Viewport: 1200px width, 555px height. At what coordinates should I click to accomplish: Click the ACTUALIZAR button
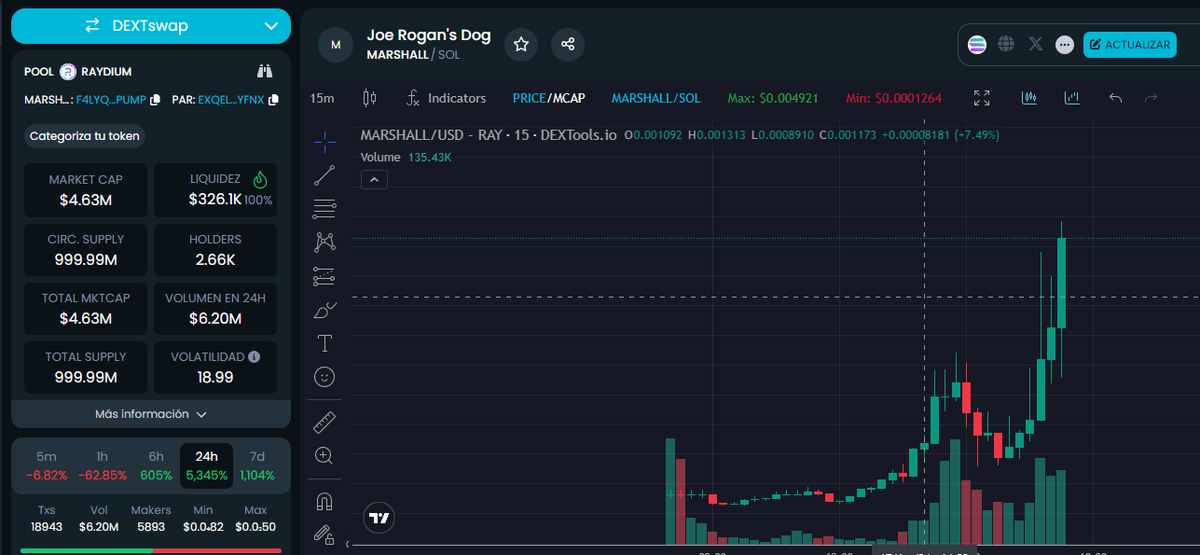tap(1130, 44)
